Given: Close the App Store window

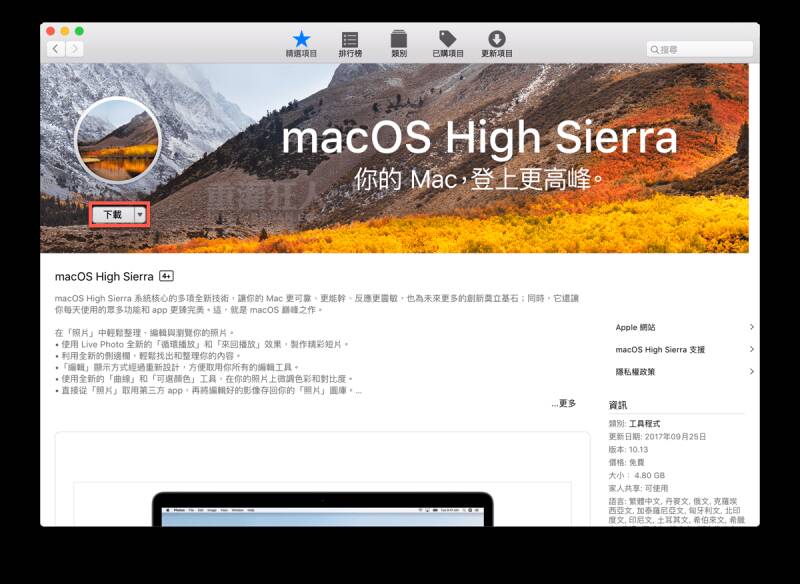Looking at the screenshot, I should click(51, 31).
